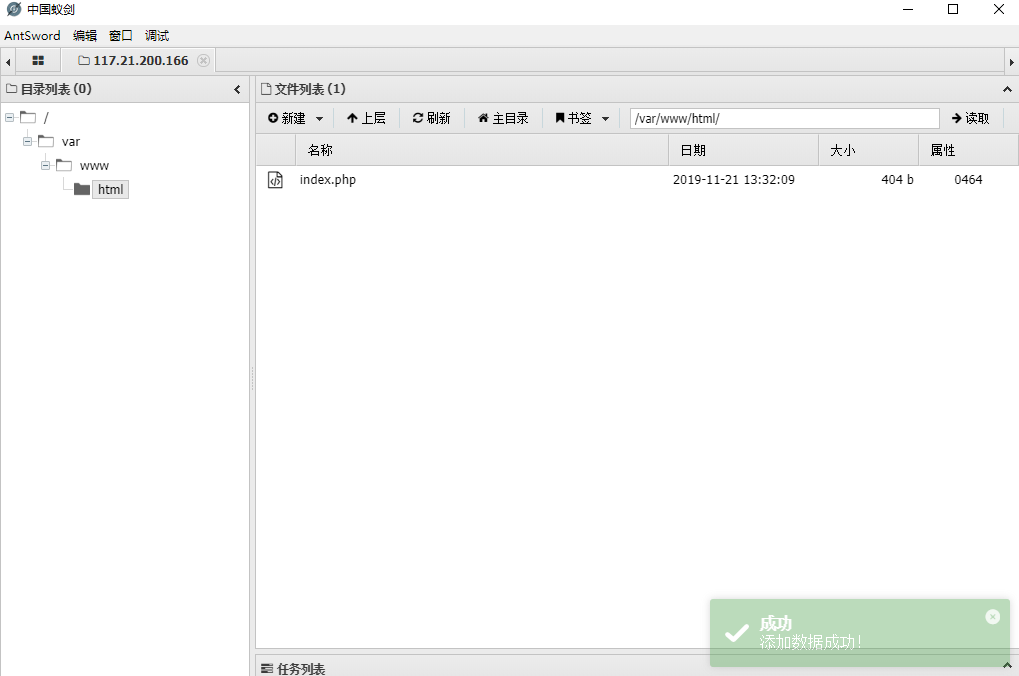The width and height of the screenshot is (1019, 676).
Task: Select the var folder in the tree
Action: click(x=71, y=142)
